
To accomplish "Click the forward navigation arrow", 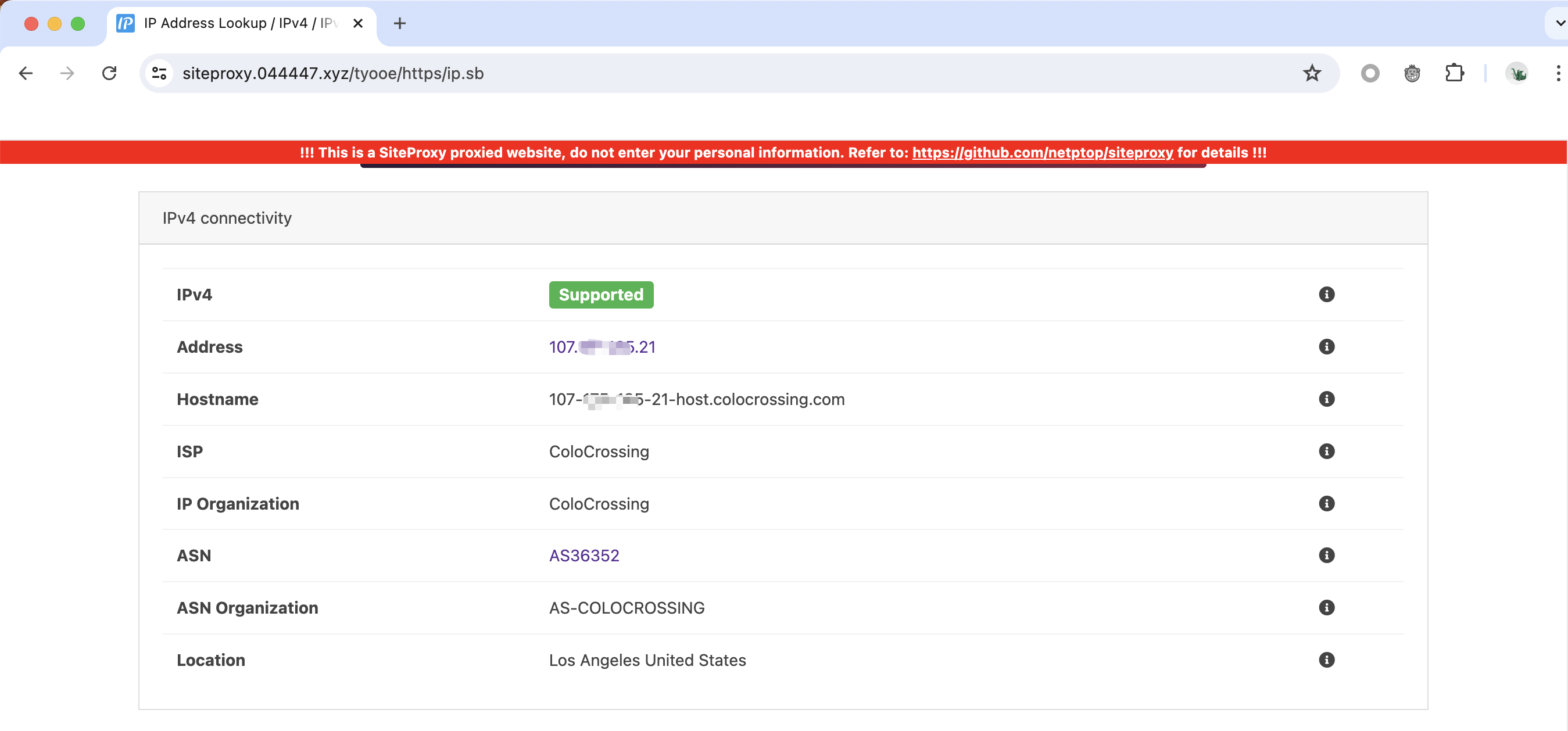I will pos(67,73).
